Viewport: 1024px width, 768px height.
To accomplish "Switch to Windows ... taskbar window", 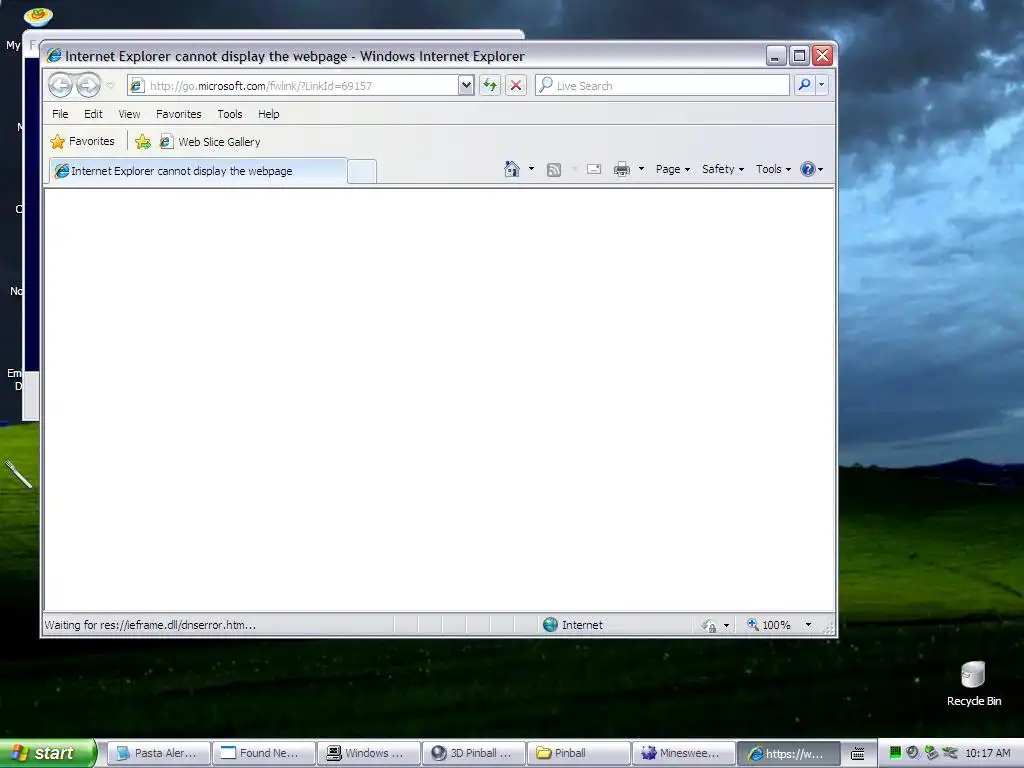I will [x=368, y=753].
